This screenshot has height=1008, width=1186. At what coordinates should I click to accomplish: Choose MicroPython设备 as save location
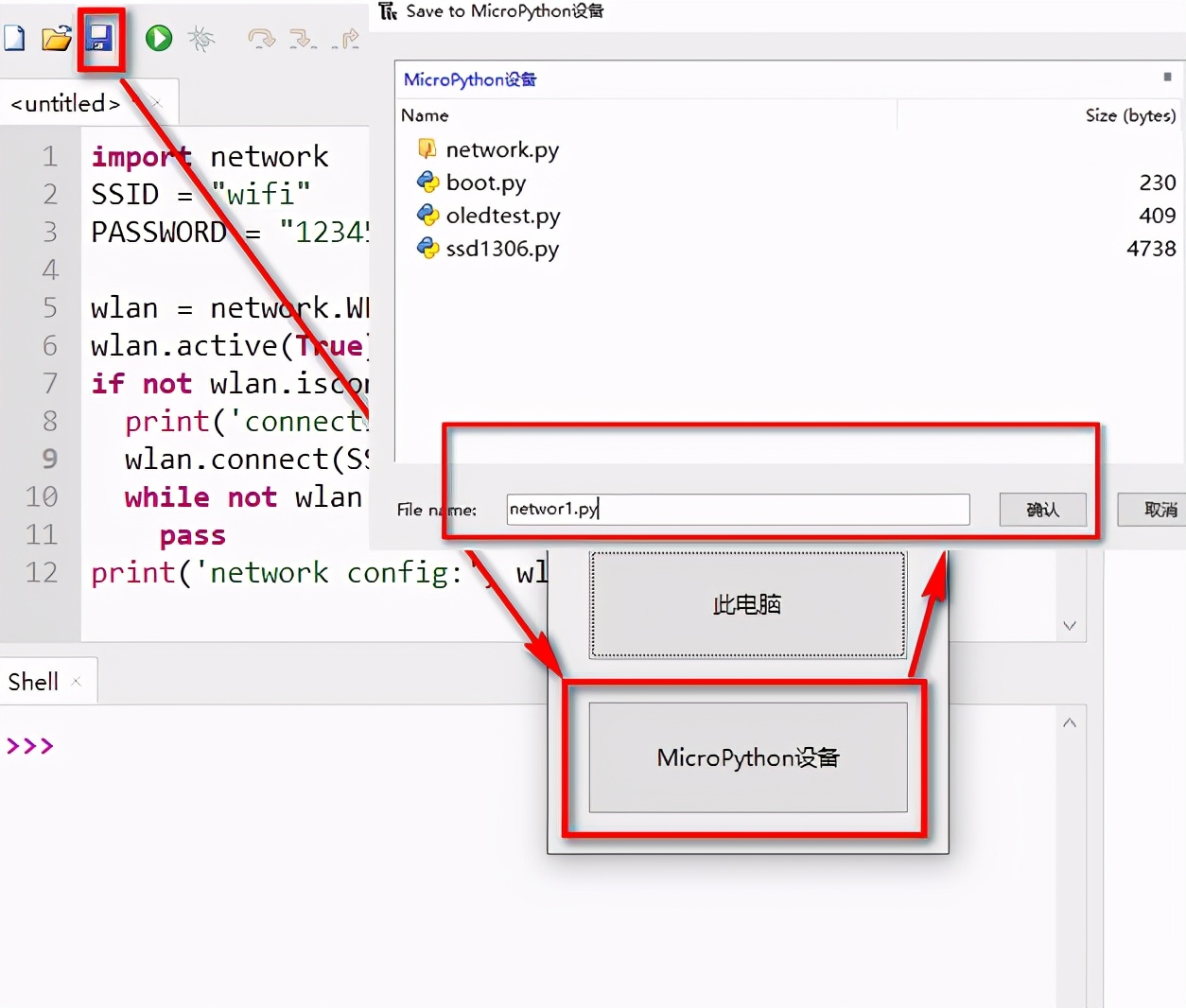coord(746,756)
